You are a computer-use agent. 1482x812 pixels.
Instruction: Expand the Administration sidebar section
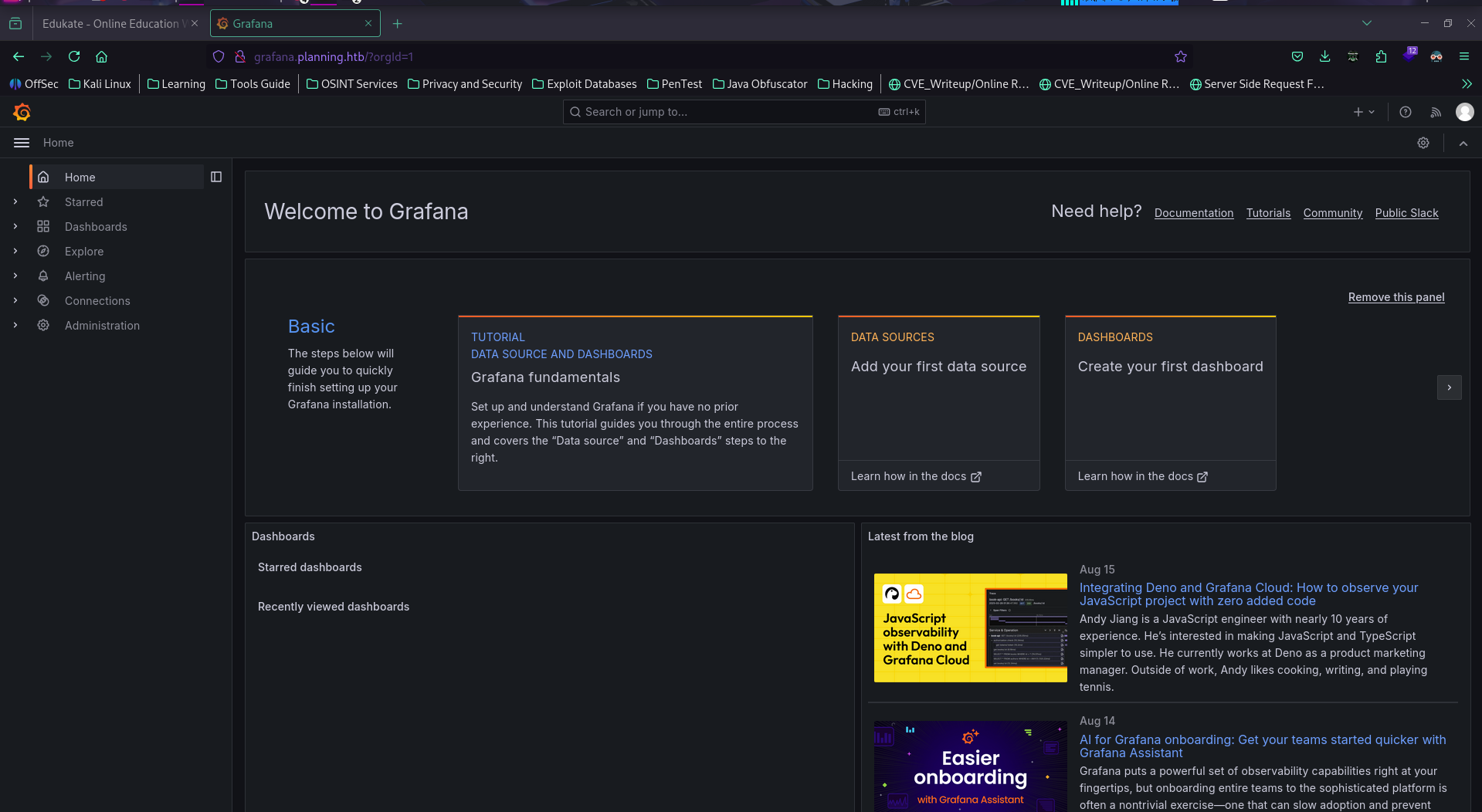(x=15, y=326)
